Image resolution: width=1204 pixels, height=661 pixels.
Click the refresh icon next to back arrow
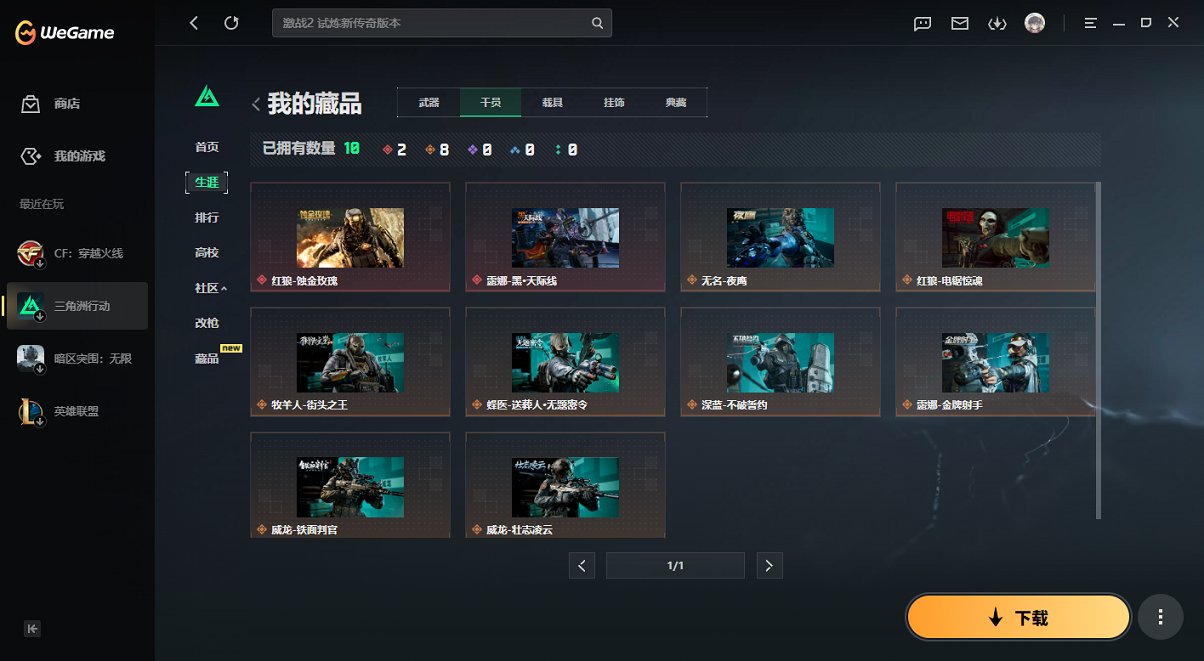click(x=233, y=22)
